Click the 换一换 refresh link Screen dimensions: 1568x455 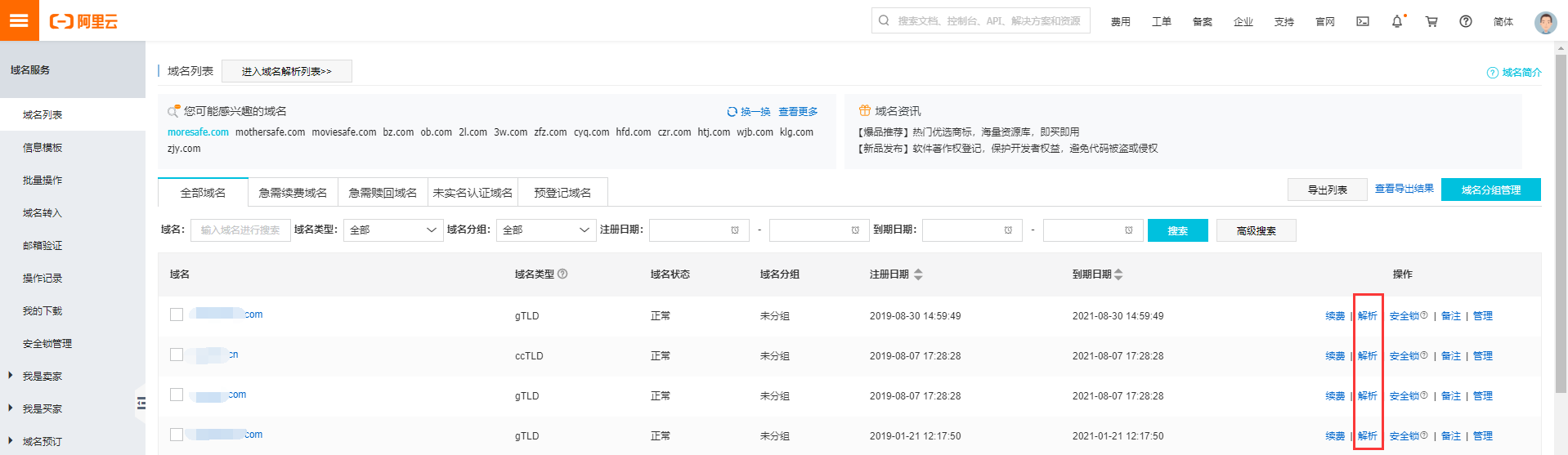[x=749, y=111]
